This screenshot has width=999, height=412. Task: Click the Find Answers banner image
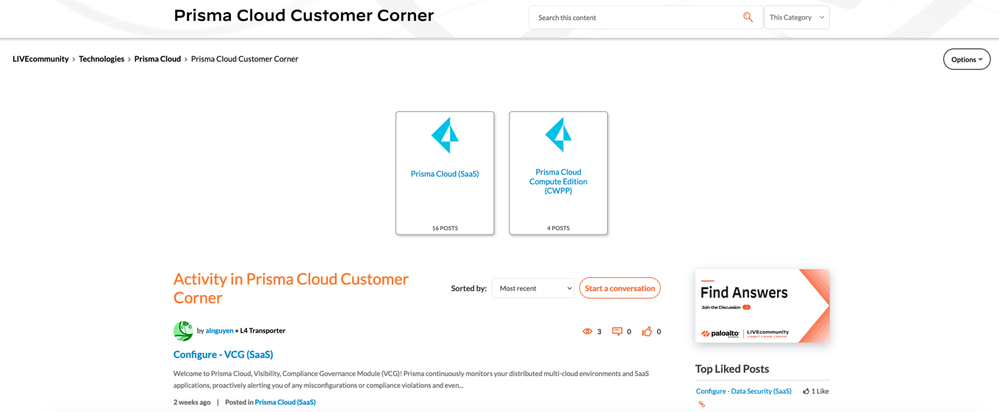(x=762, y=305)
